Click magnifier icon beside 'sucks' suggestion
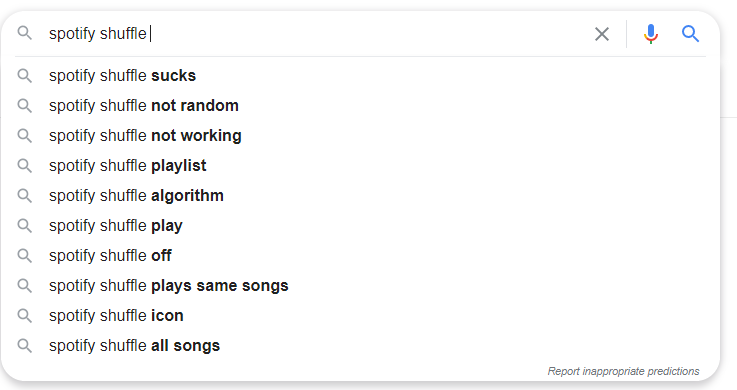The width and height of the screenshot is (737, 390). [x=24, y=76]
